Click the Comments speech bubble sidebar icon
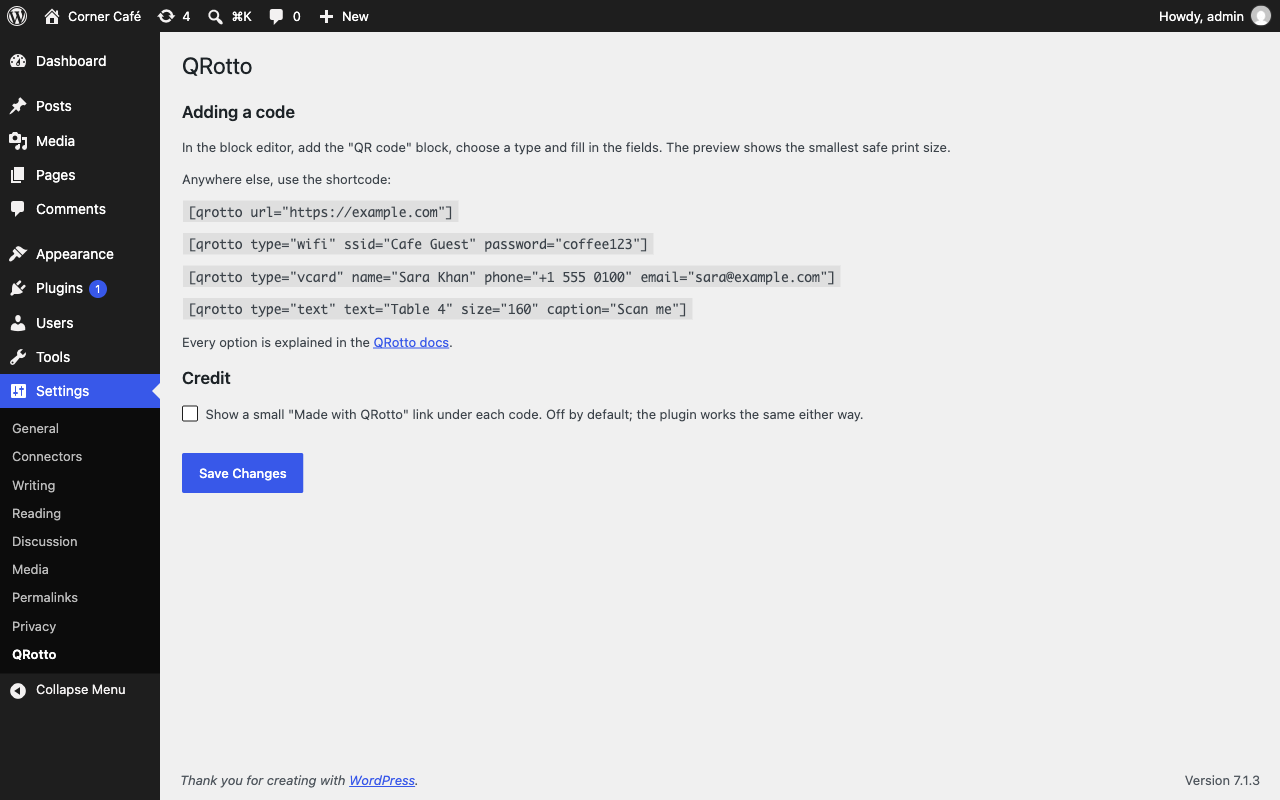The image size is (1280, 800). click(18, 209)
